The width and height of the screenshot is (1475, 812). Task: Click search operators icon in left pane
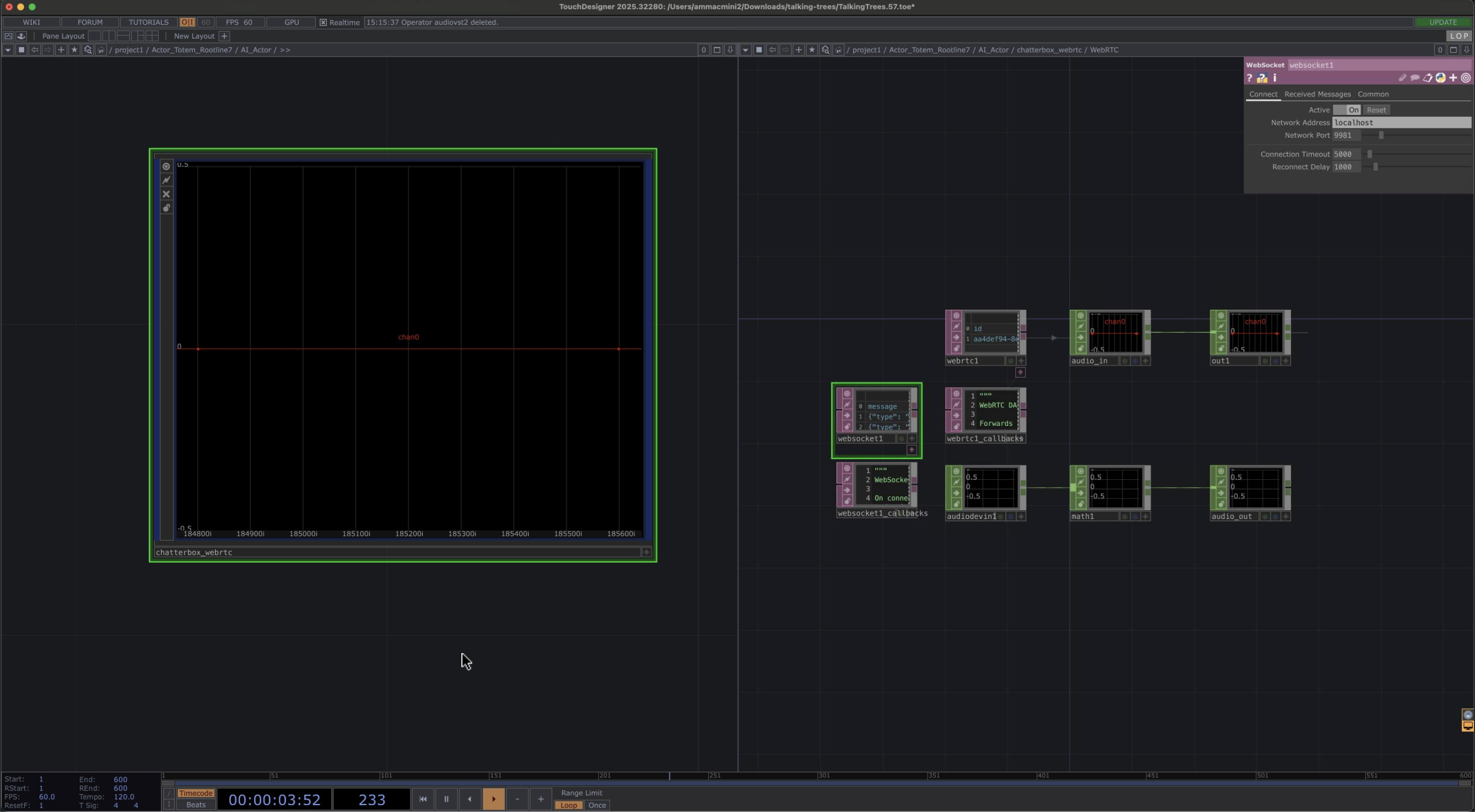point(88,50)
